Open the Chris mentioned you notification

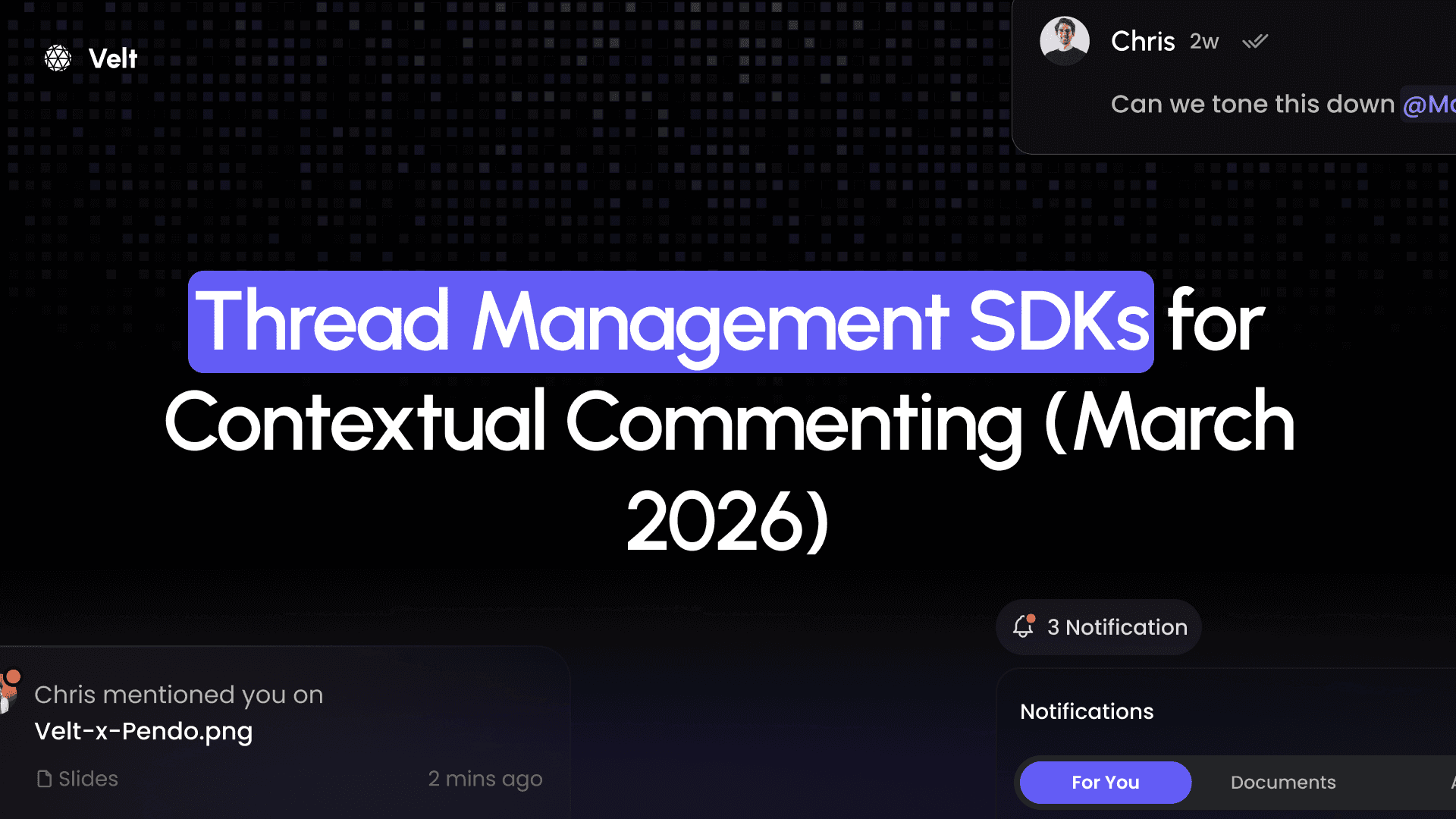pyautogui.click(x=178, y=695)
